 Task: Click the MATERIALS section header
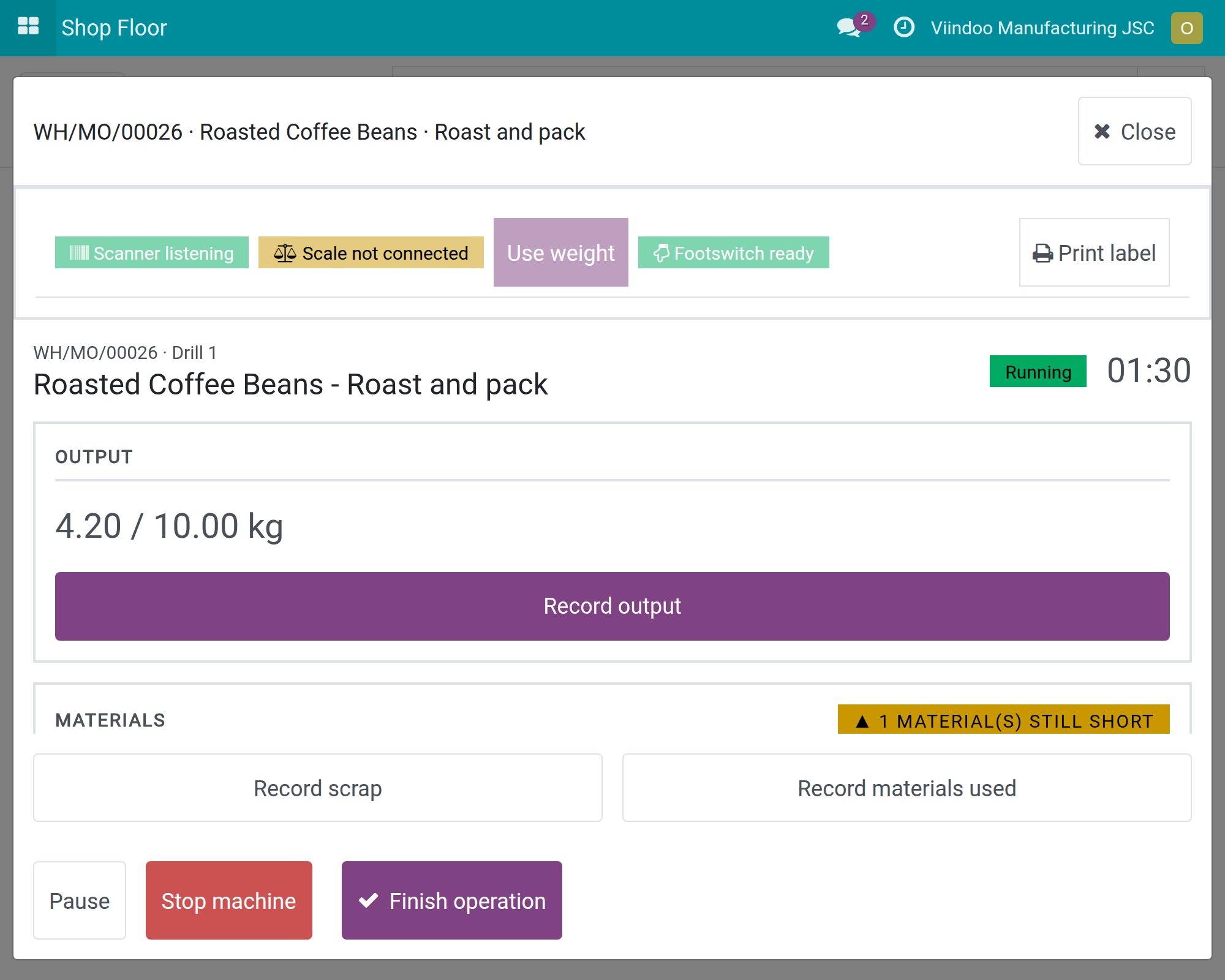(110, 720)
